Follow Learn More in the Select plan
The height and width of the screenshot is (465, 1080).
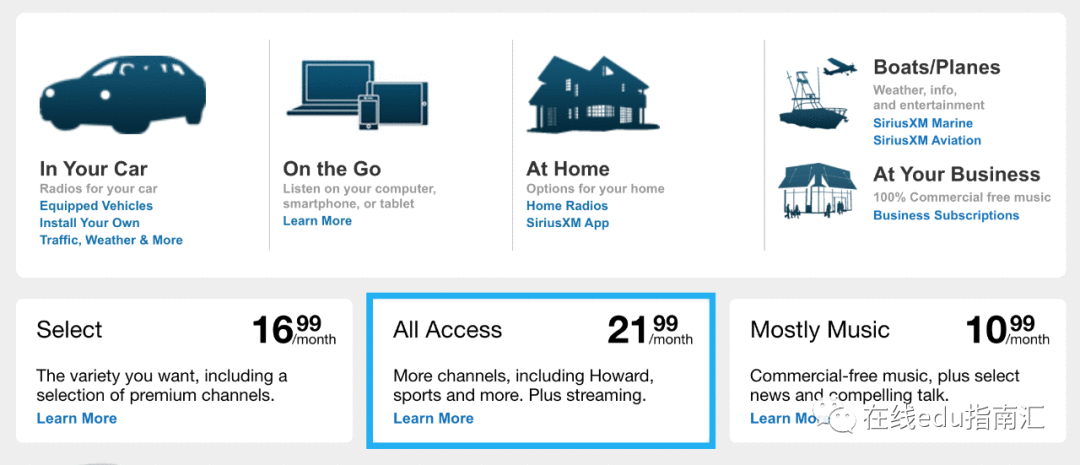pyautogui.click(x=76, y=418)
